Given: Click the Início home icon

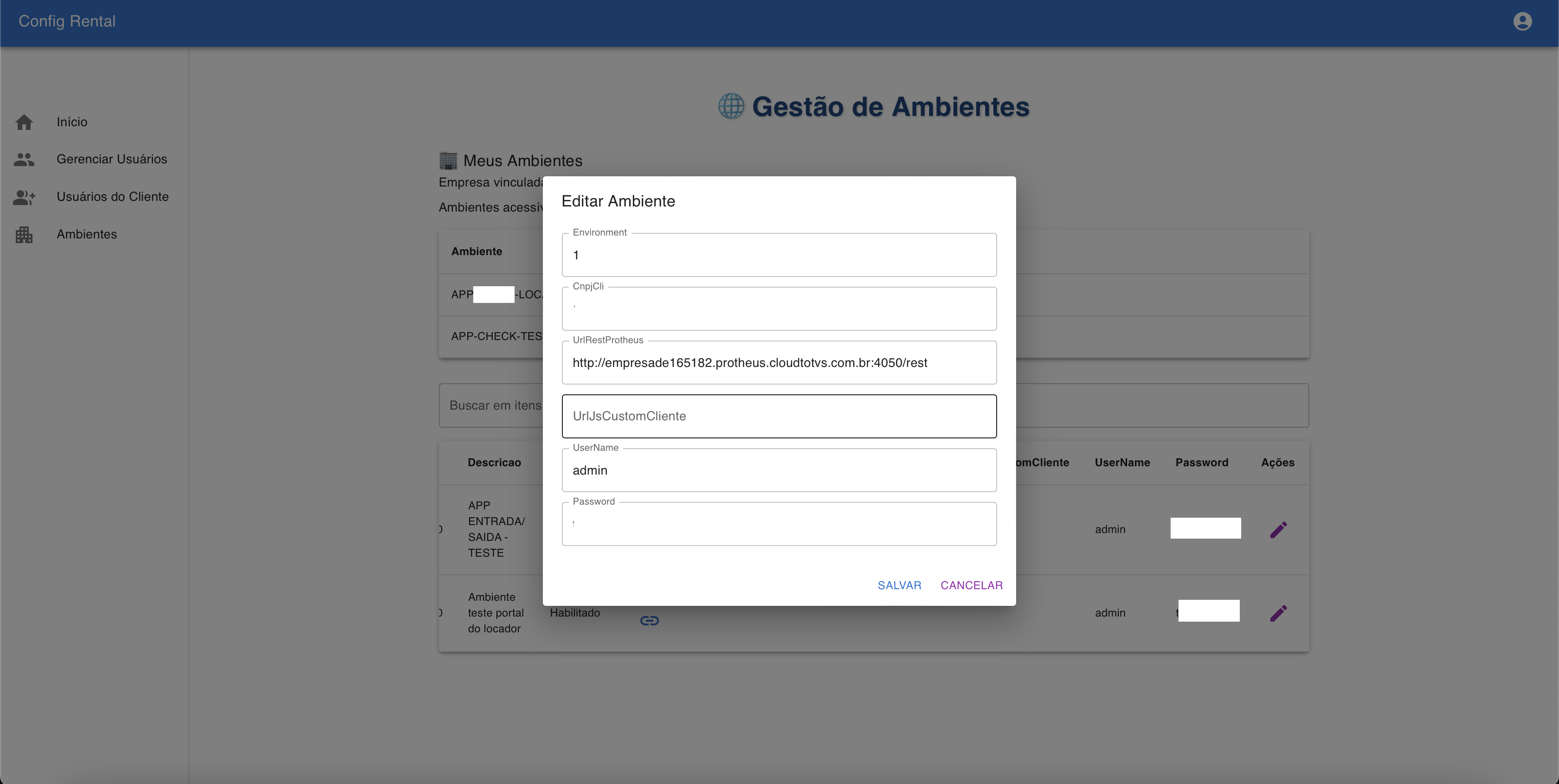Looking at the screenshot, I should coord(24,122).
